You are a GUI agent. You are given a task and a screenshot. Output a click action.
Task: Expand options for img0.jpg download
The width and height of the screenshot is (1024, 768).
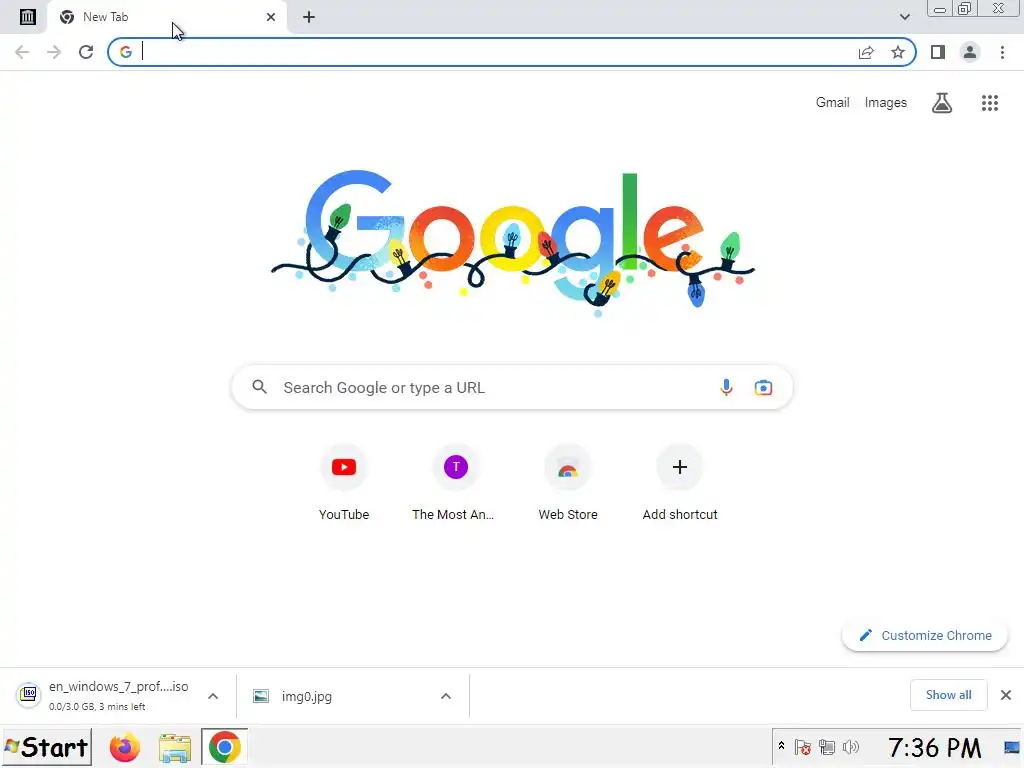pyautogui.click(x=446, y=696)
